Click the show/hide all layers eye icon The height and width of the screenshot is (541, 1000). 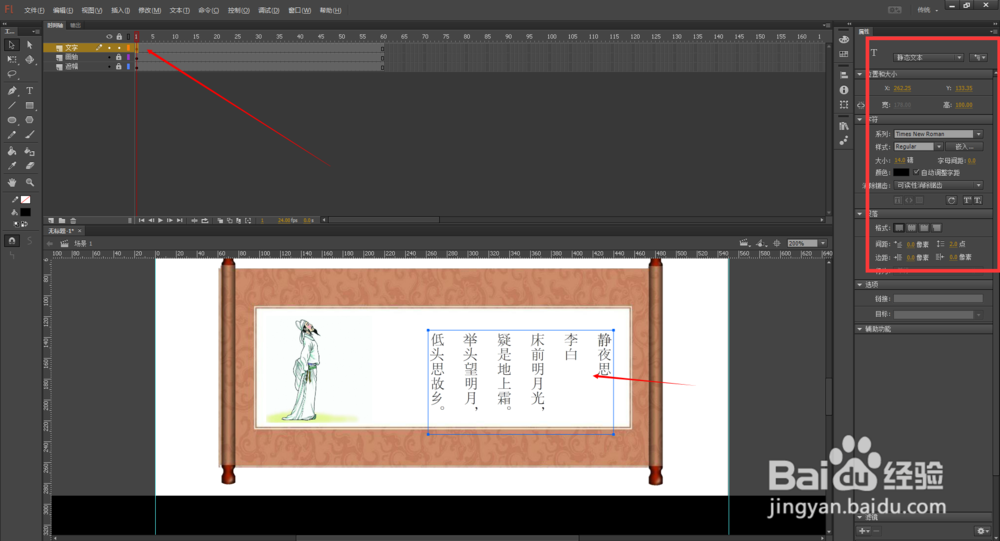pyautogui.click(x=109, y=37)
